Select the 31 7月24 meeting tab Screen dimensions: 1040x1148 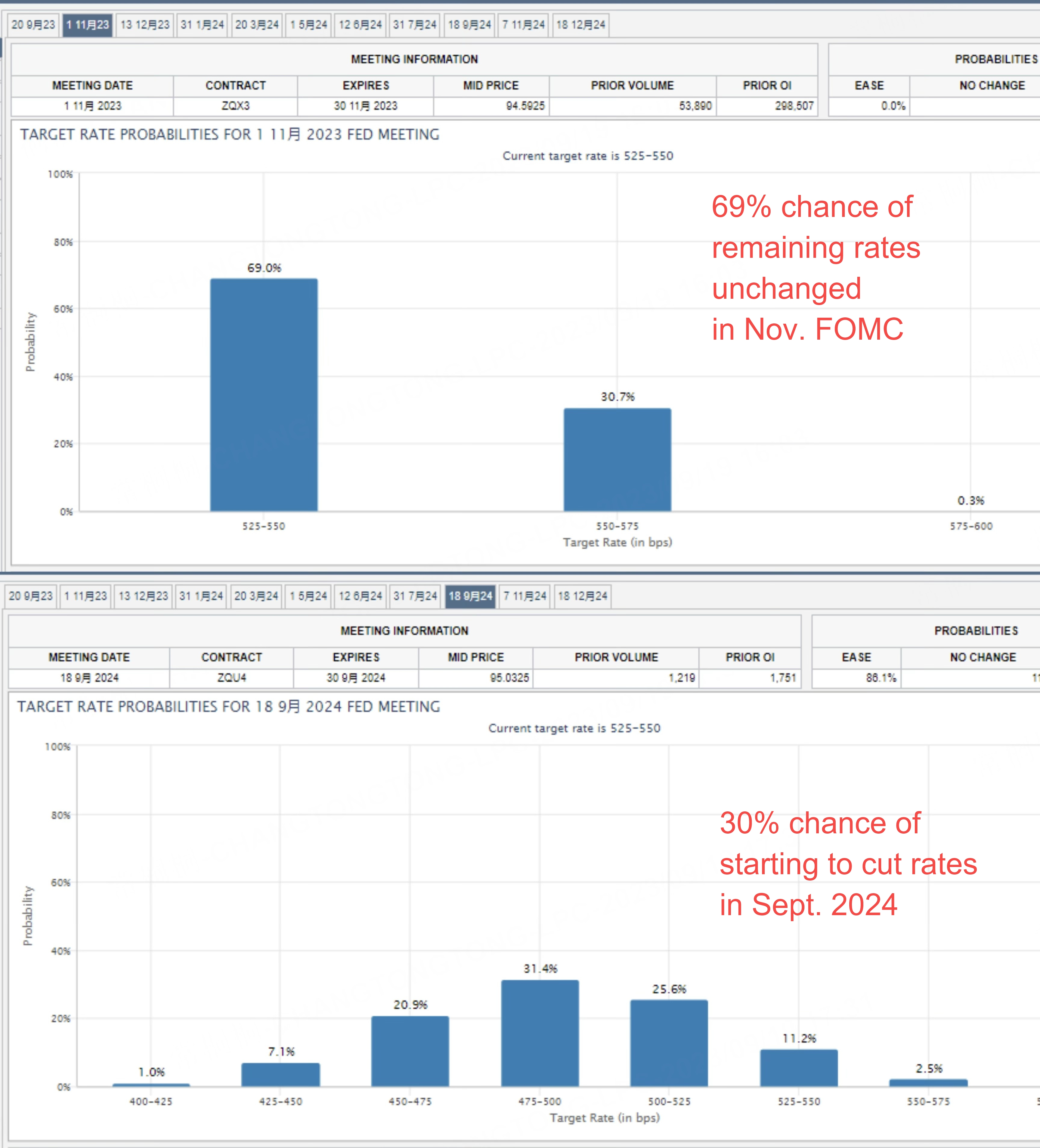point(415,24)
